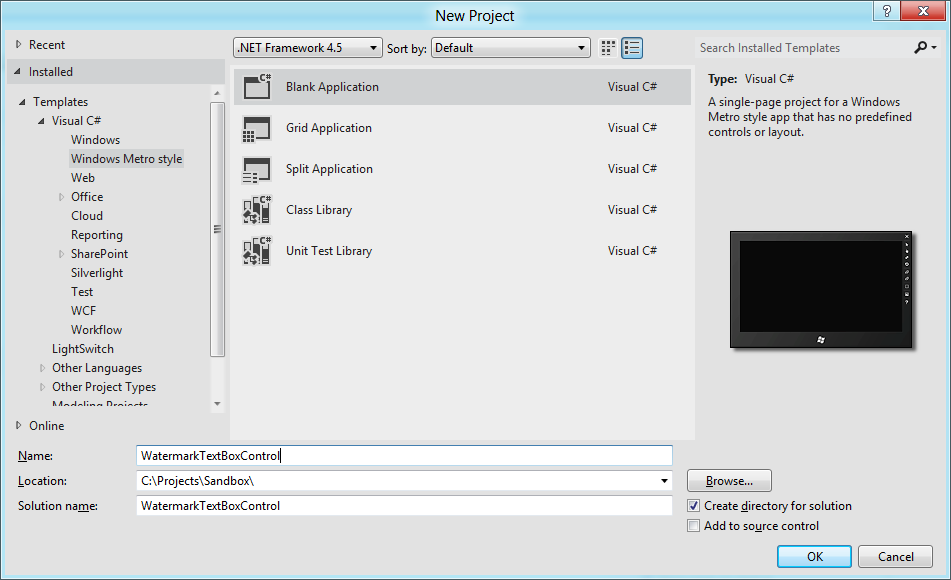
Task: Select the LightSwitch category
Action: point(82,349)
